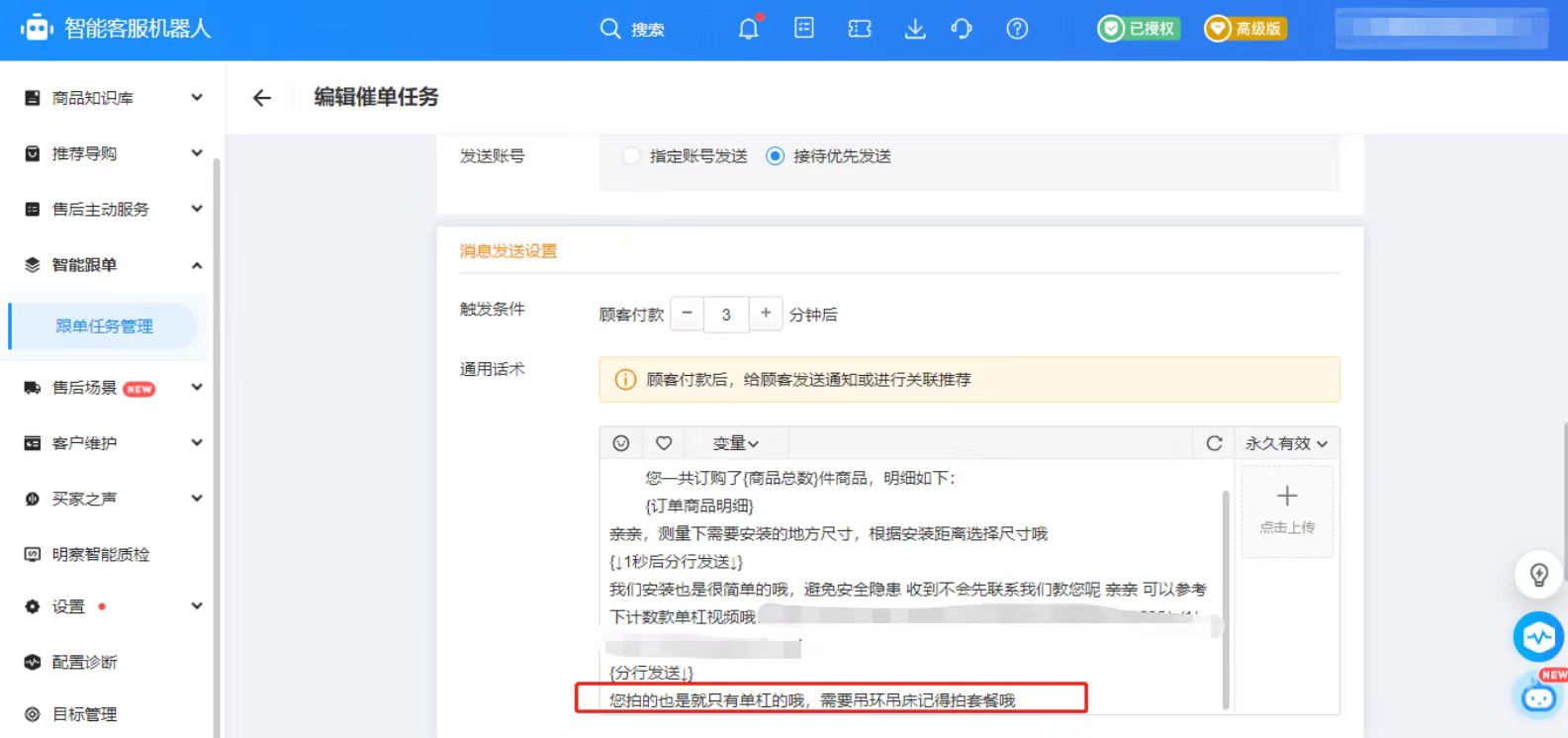Viewport: 1568px width, 738px height.
Task: Collapse the 智能跟单 menu chevron
Action: pyautogui.click(x=197, y=265)
